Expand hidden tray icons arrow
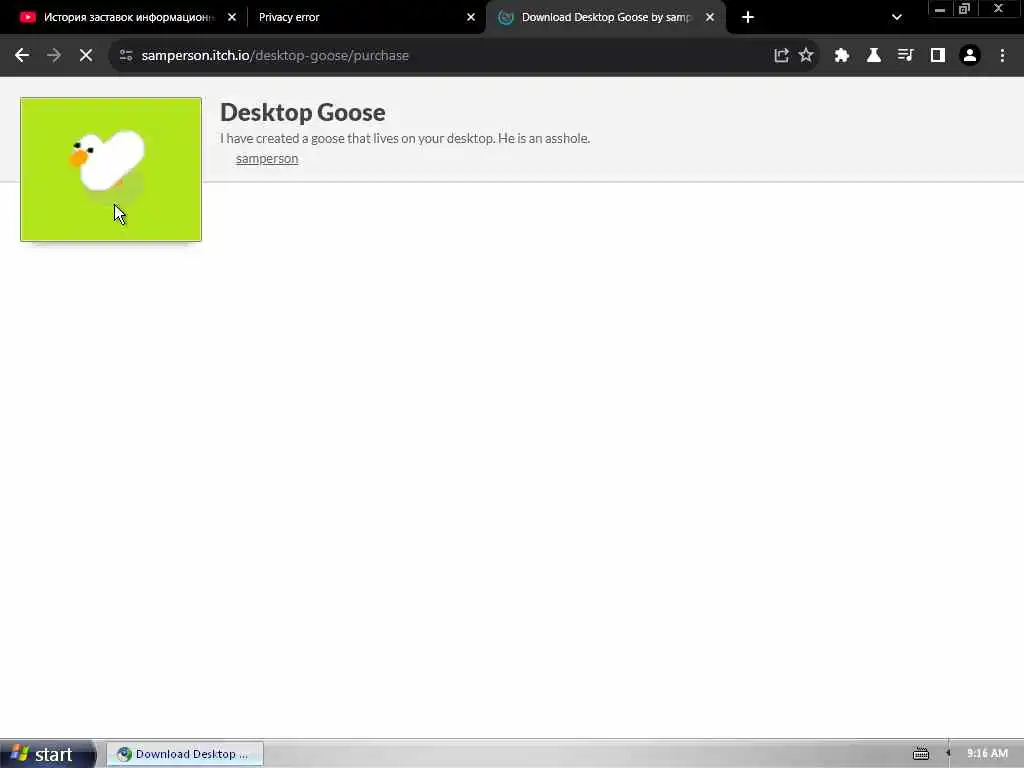 tap(948, 754)
